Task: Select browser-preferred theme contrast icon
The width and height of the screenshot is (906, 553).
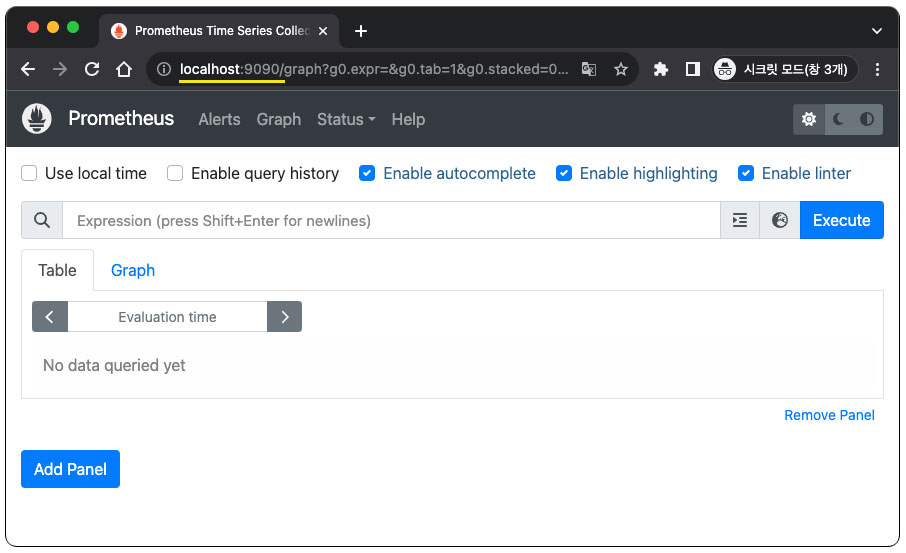Action: tap(867, 119)
